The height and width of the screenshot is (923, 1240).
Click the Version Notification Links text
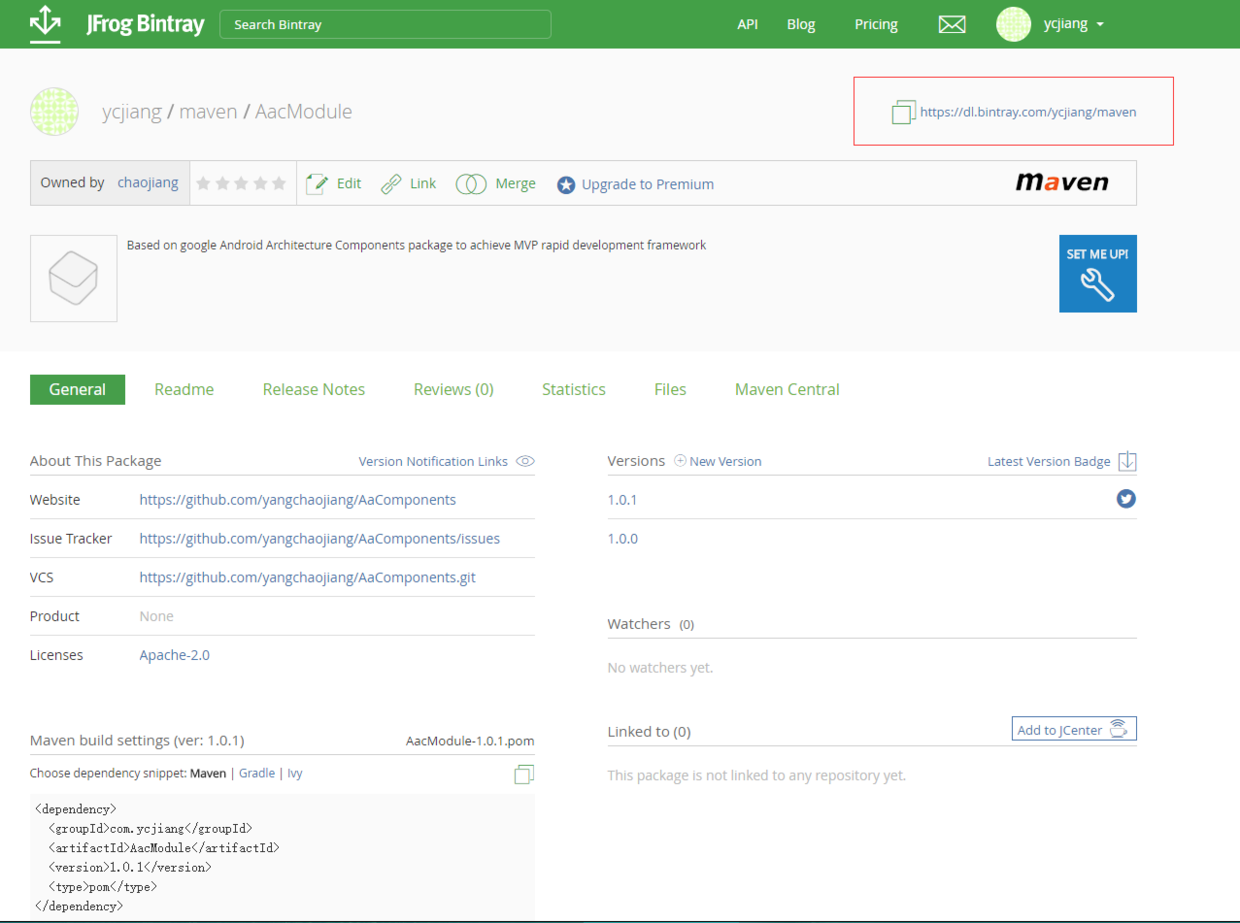pos(433,461)
